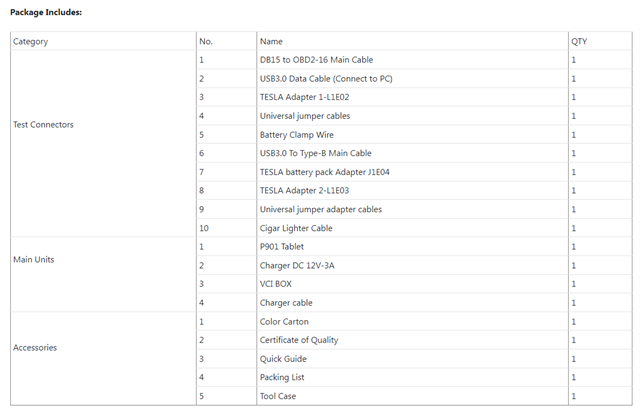Select TESLA Adapter 1-L1E02 row name
This screenshot has width=640, height=412.
click(x=412, y=97)
